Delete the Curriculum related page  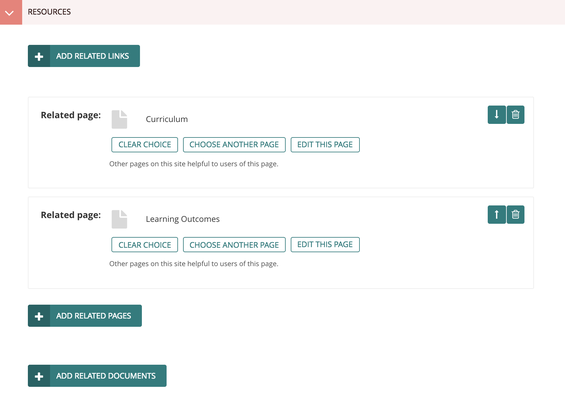click(x=516, y=115)
